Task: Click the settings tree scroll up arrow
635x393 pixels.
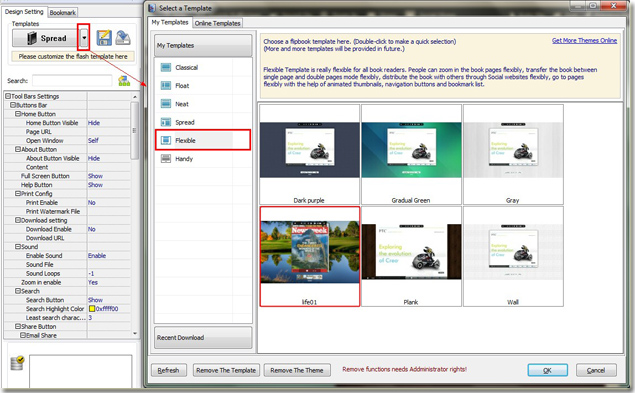Action: [135, 97]
